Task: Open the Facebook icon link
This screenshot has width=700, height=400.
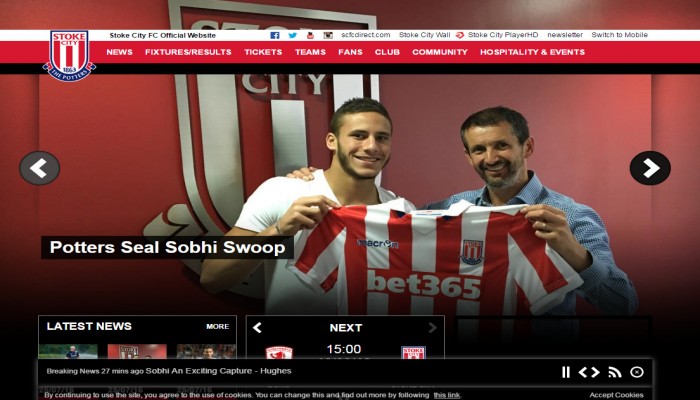Action: click(x=275, y=35)
